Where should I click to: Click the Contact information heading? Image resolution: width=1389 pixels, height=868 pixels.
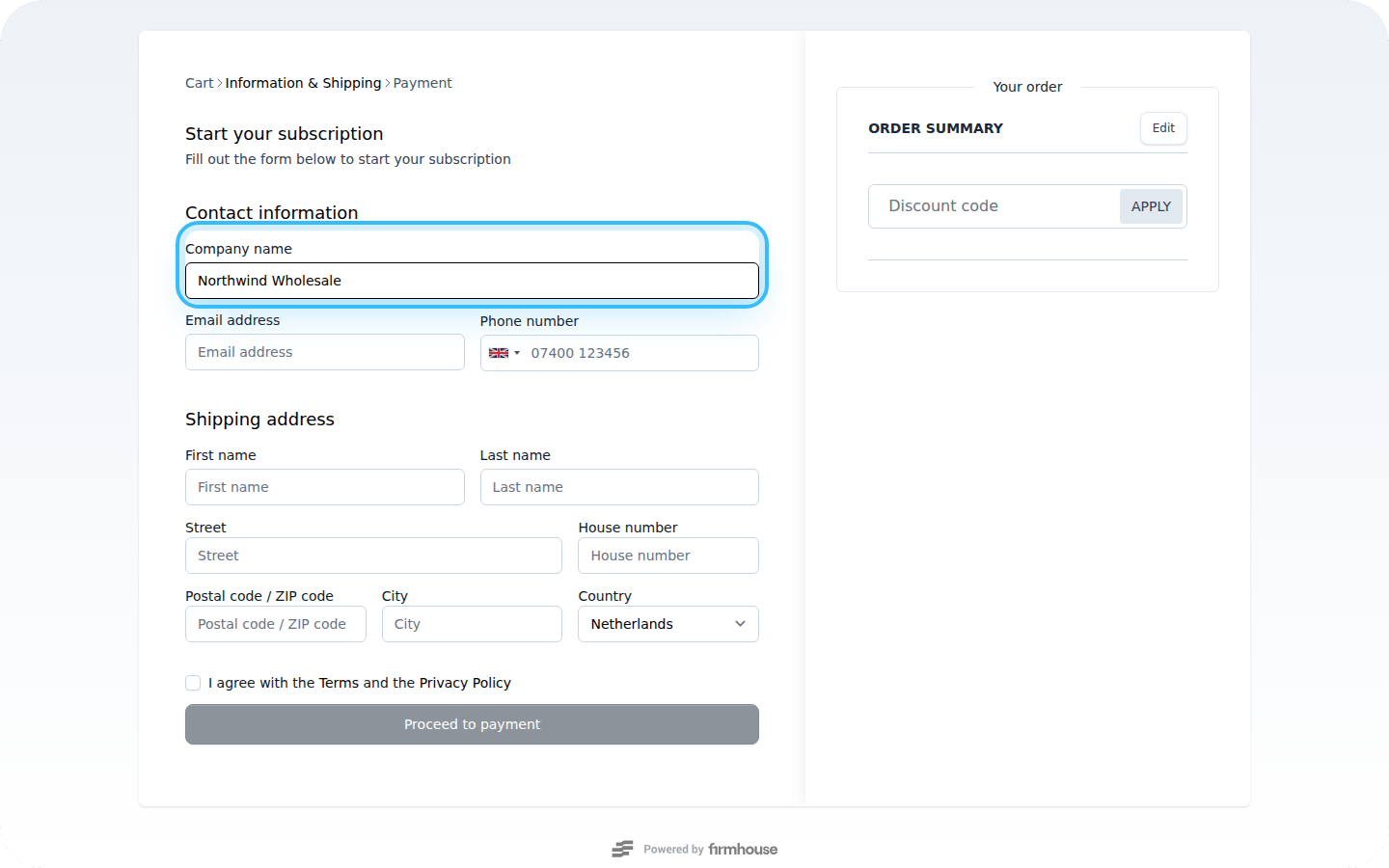pos(271,212)
